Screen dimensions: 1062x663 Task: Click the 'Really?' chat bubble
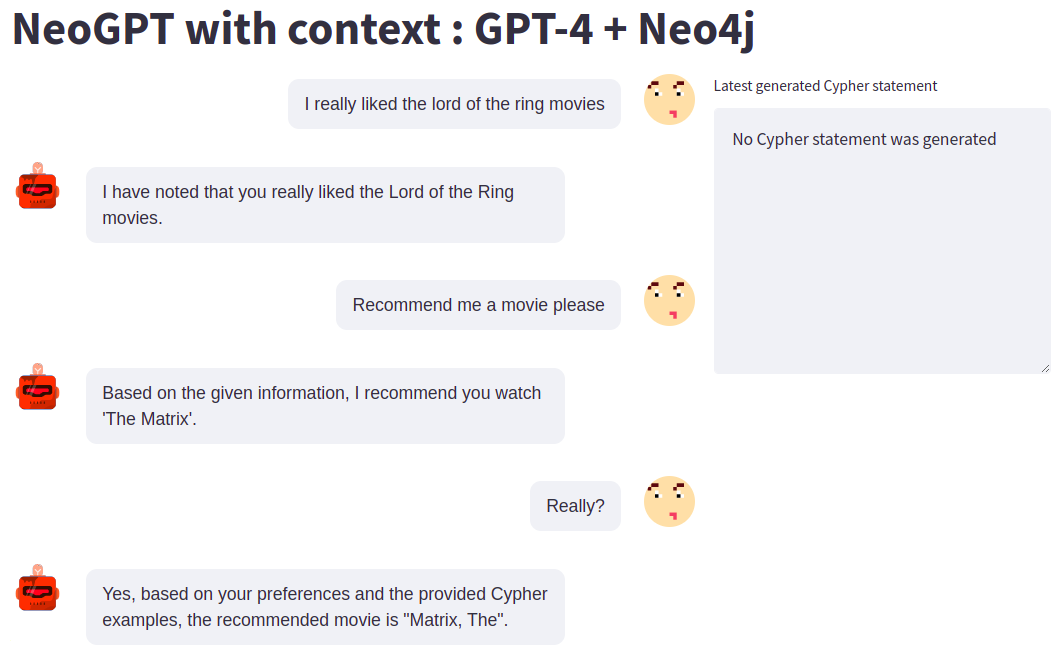[x=575, y=506]
